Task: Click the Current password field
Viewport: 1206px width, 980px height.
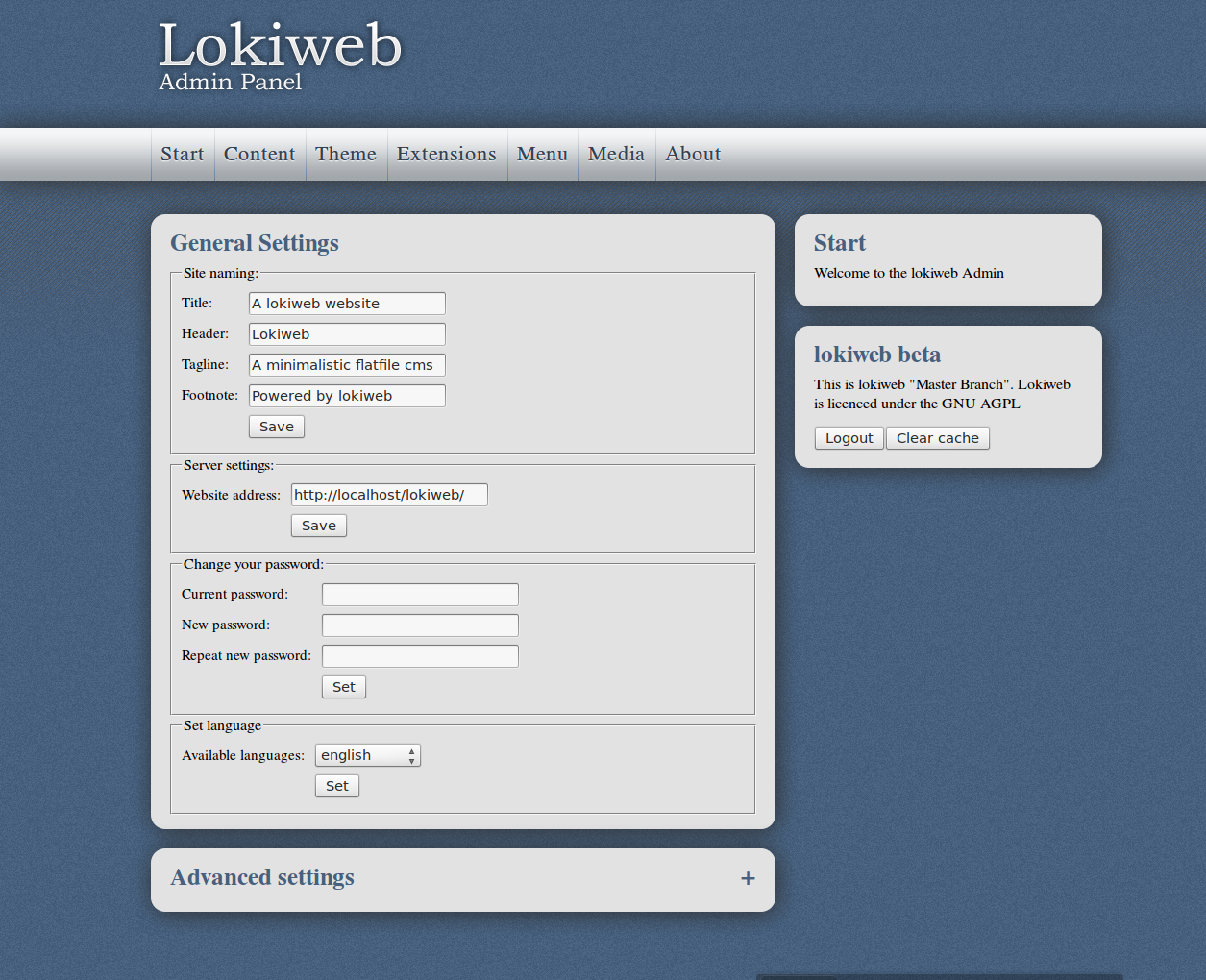Action: pos(419,594)
